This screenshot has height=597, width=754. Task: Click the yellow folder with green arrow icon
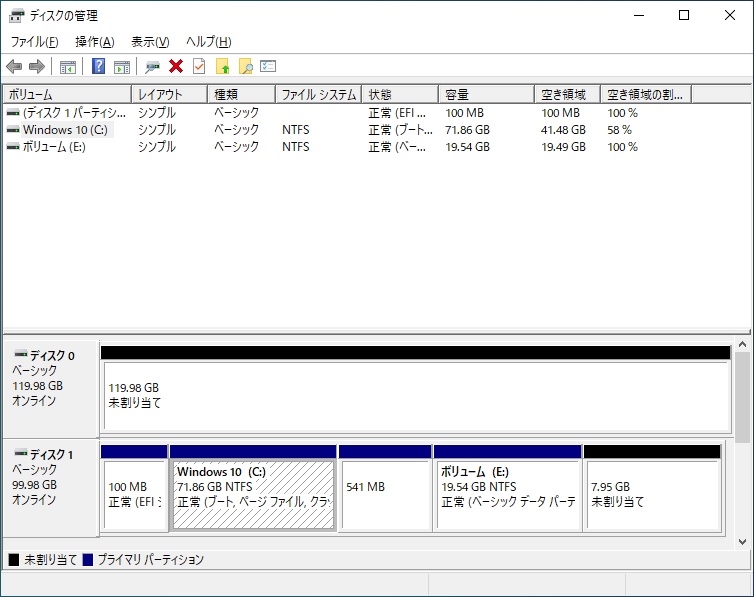click(x=223, y=66)
